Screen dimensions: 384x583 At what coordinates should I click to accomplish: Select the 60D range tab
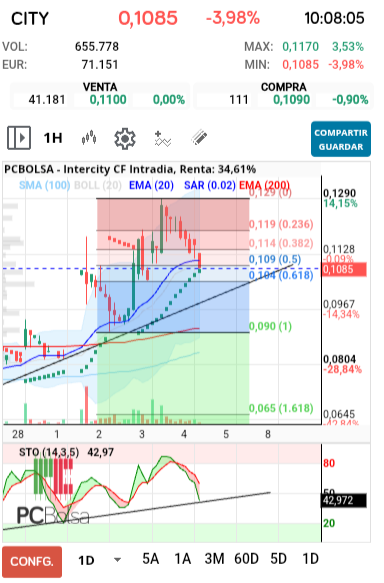point(246,559)
